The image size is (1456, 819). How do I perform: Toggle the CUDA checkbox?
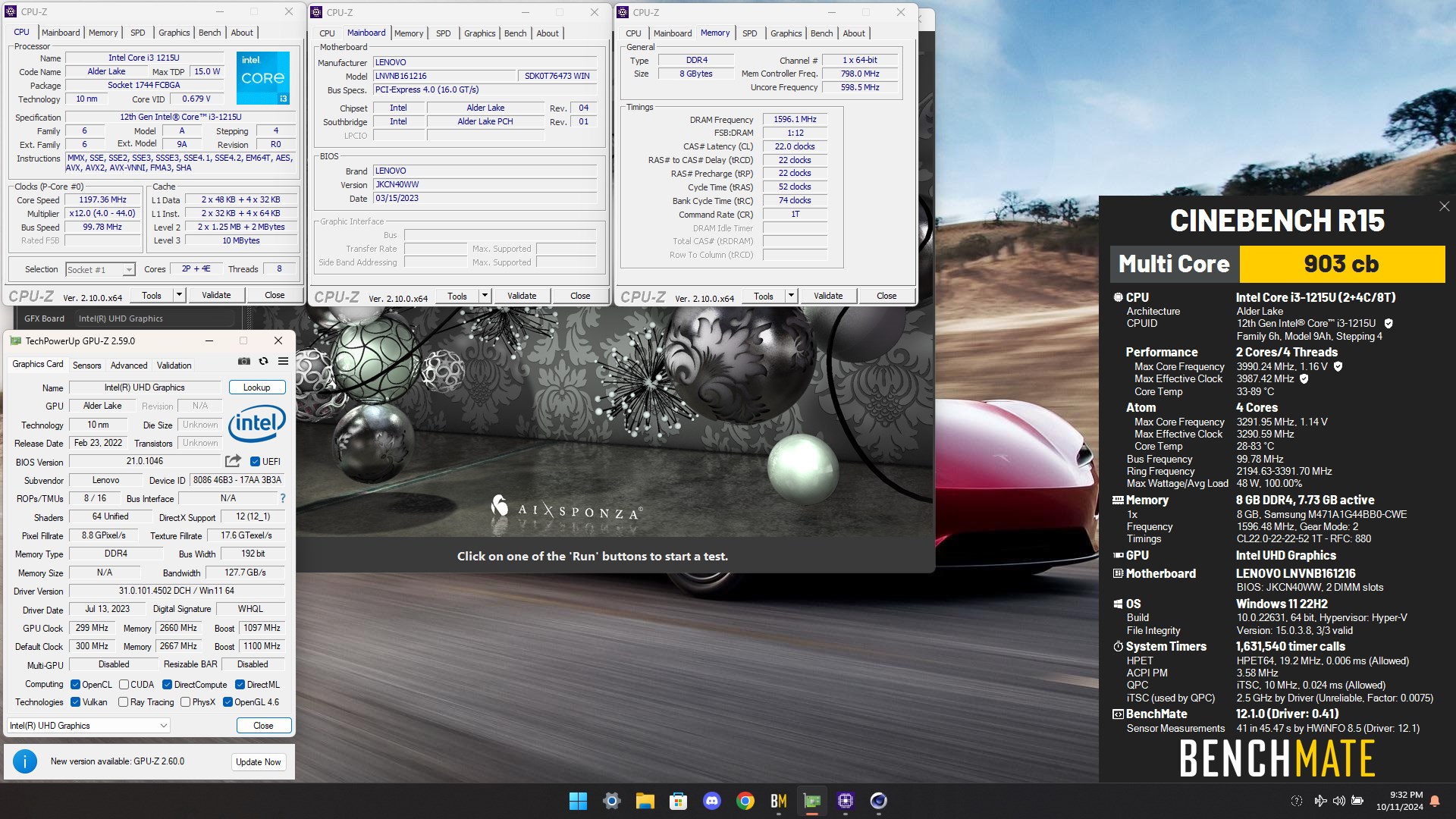point(124,685)
